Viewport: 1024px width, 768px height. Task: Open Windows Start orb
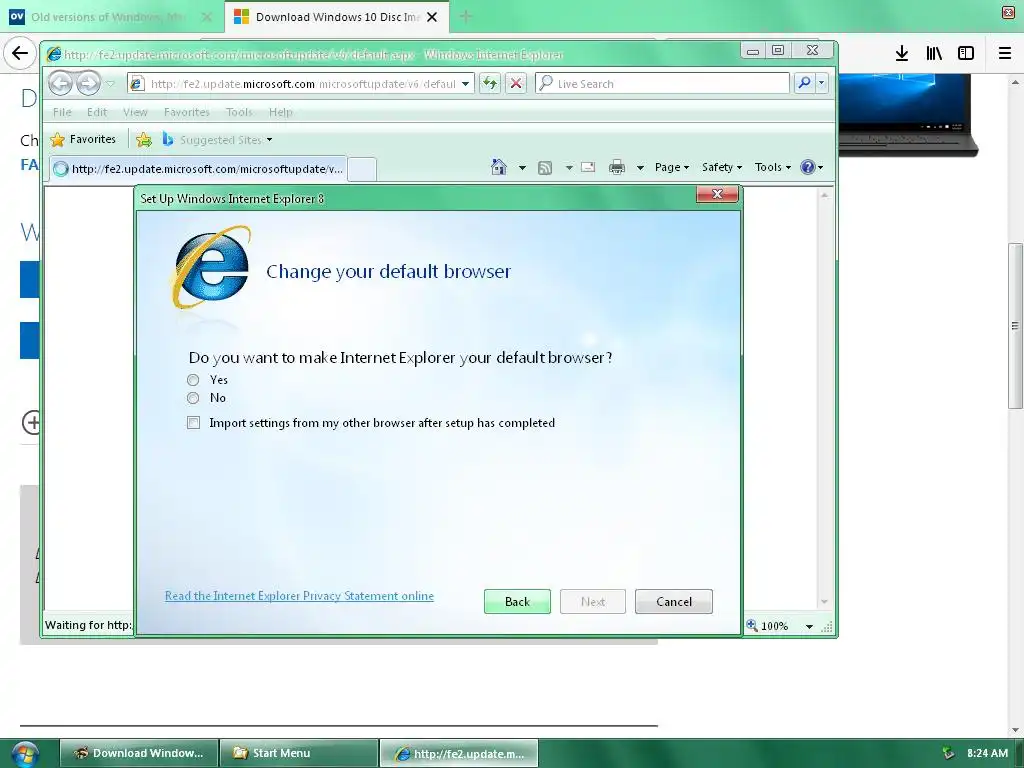tap(25, 754)
